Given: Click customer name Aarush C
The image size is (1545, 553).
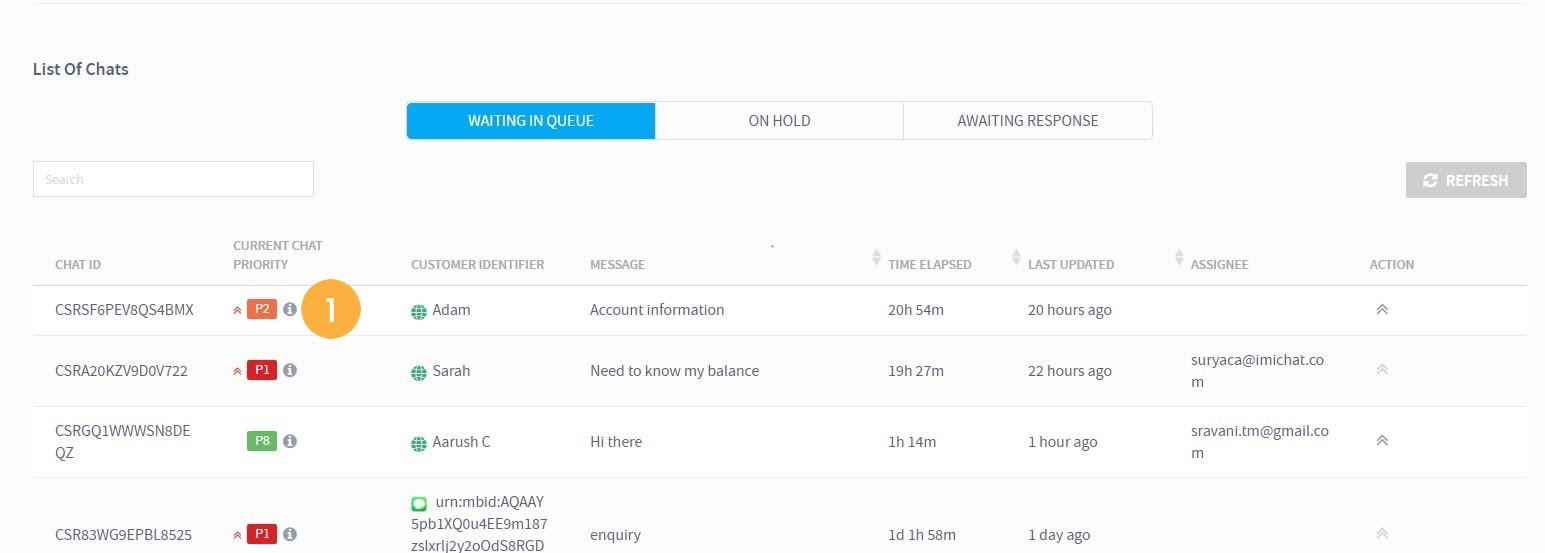Looking at the screenshot, I should [x=461, y=442].
